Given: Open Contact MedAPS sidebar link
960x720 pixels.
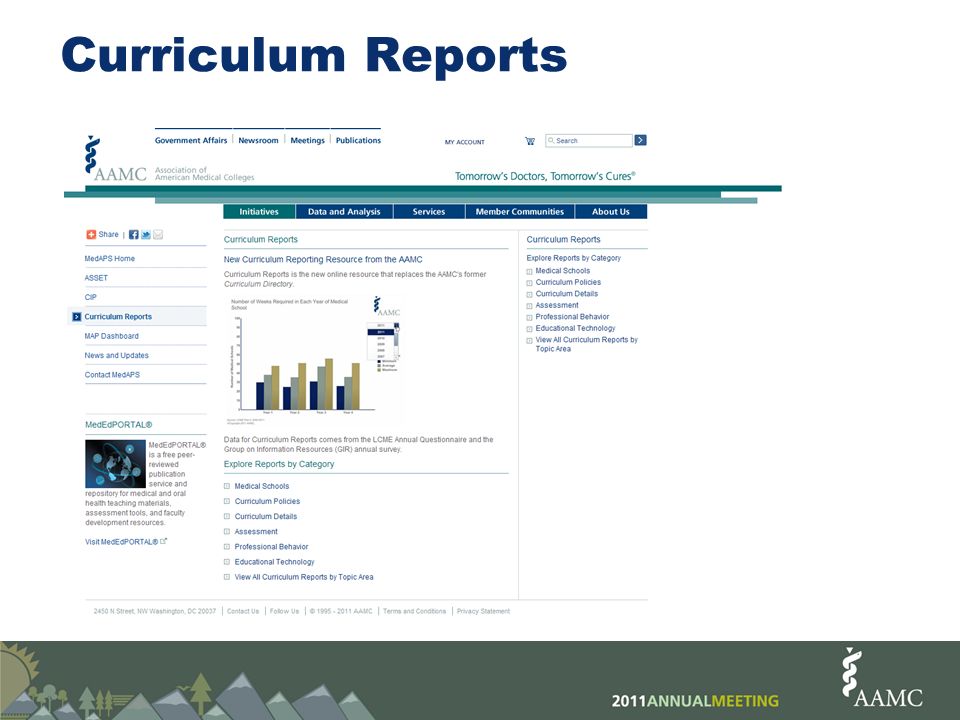Looking at the screenshot, I should 112,375.
